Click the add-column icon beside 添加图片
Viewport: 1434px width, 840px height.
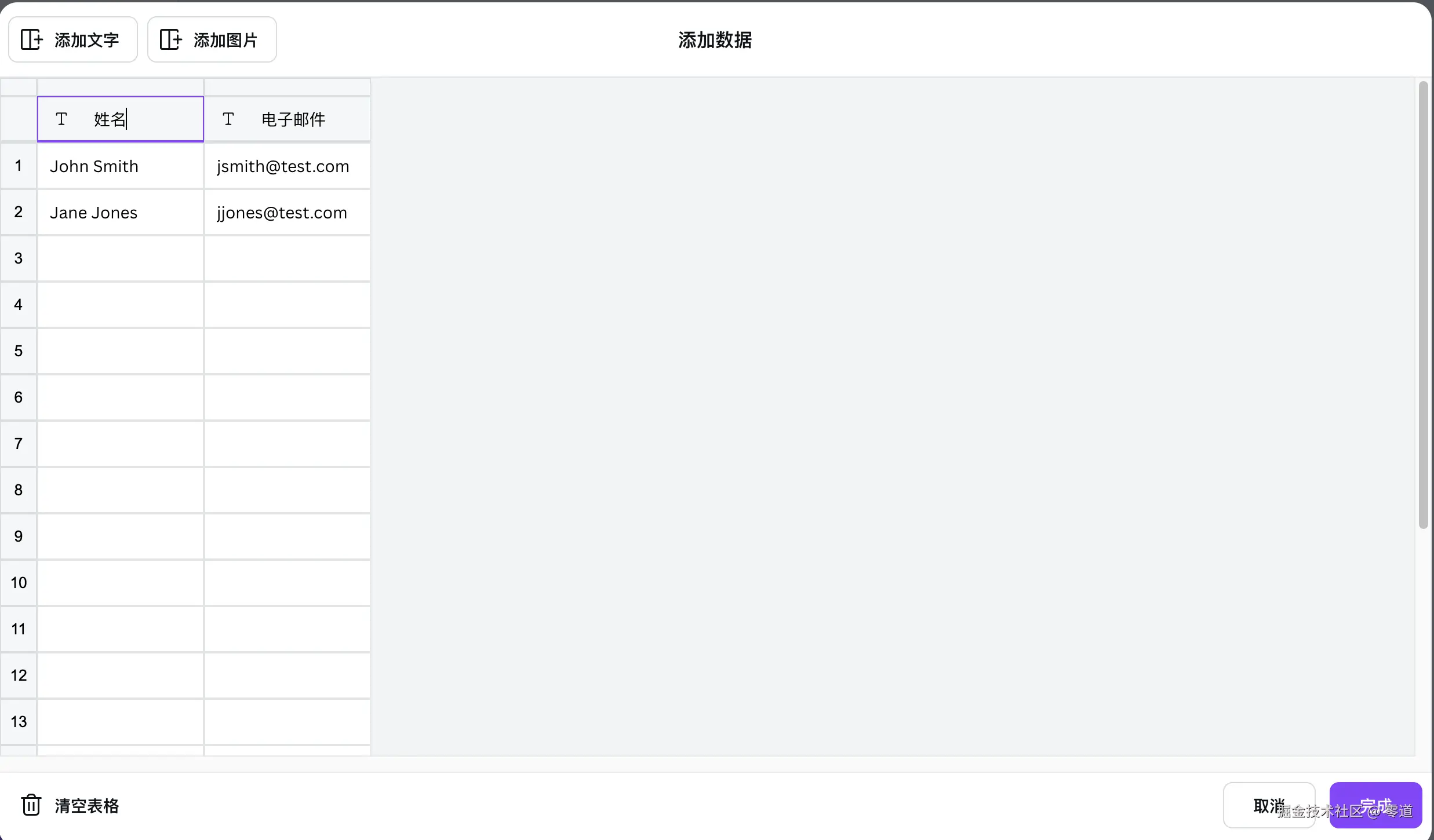[171, 39]
